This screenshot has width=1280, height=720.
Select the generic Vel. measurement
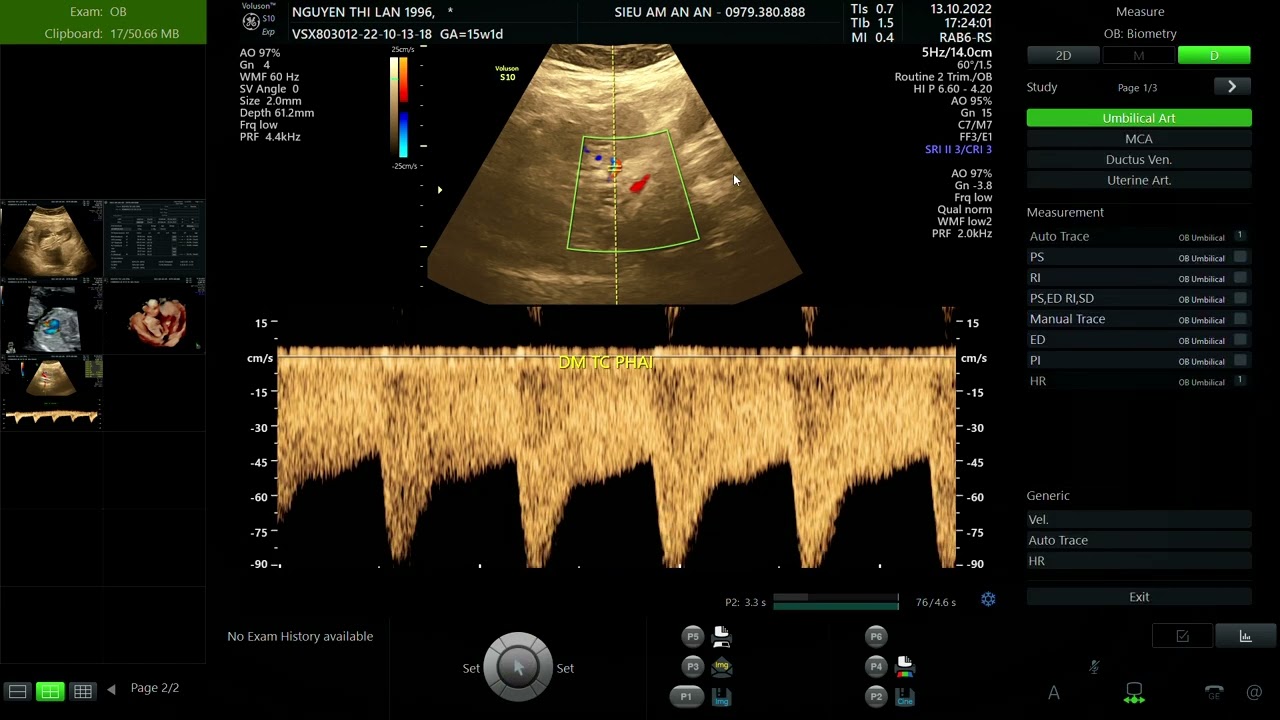1139,520
